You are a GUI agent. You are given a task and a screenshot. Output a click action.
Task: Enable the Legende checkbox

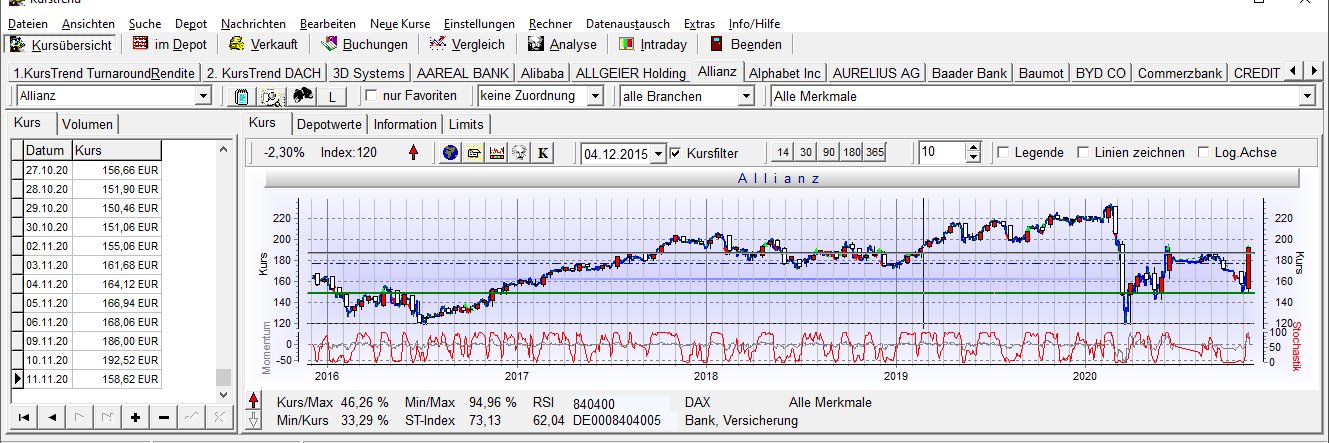[x=1003, y=153]
